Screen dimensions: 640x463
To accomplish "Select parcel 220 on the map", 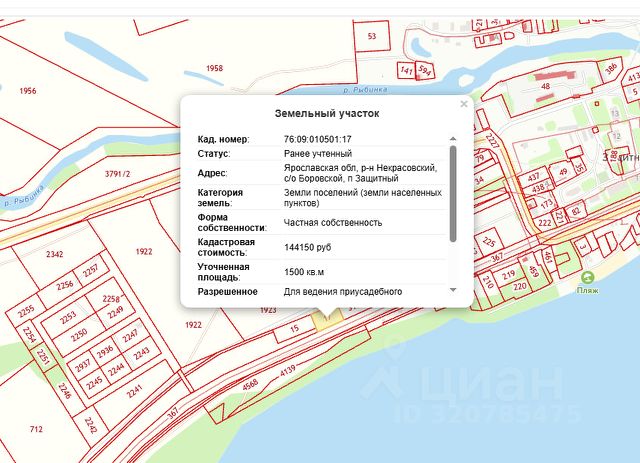I will click(x=520, y=287).
